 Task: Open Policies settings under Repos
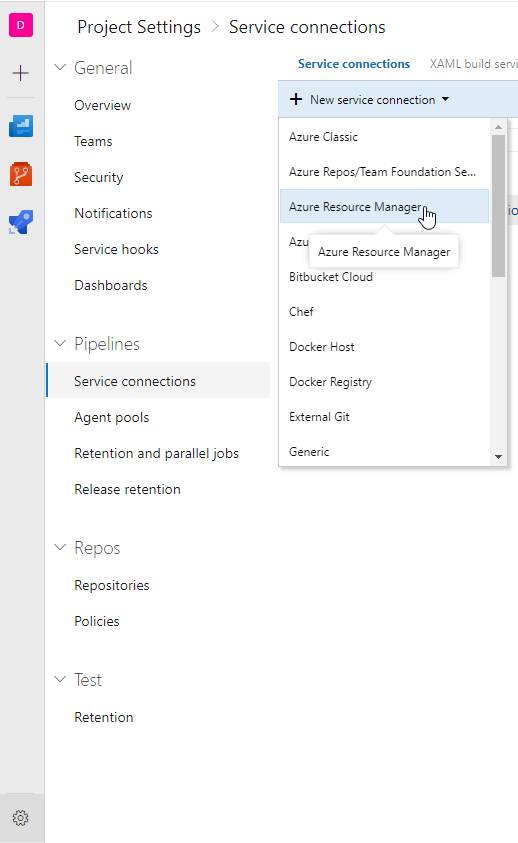[x=97, y=621]
